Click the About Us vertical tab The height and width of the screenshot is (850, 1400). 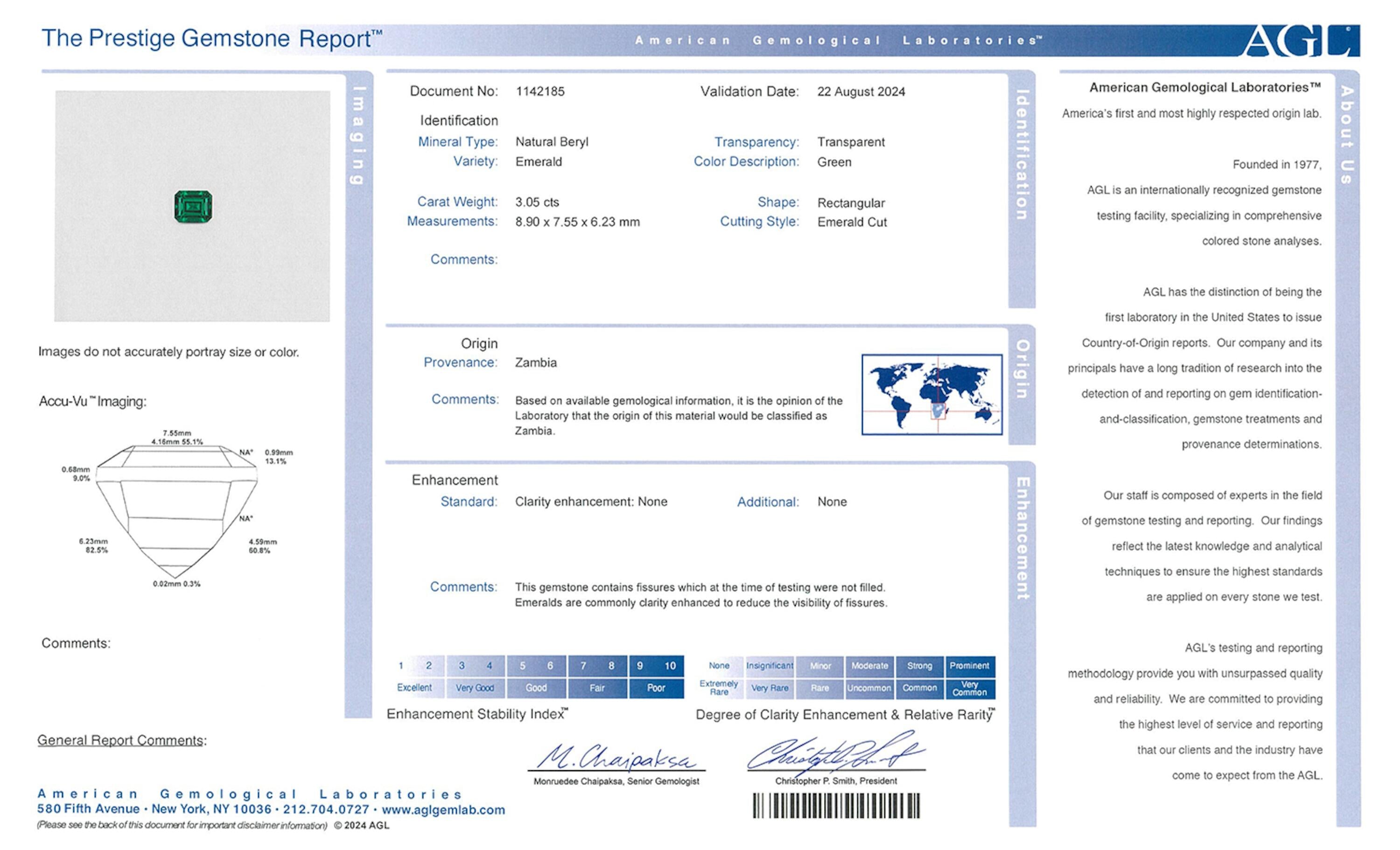coord(1347,135)
